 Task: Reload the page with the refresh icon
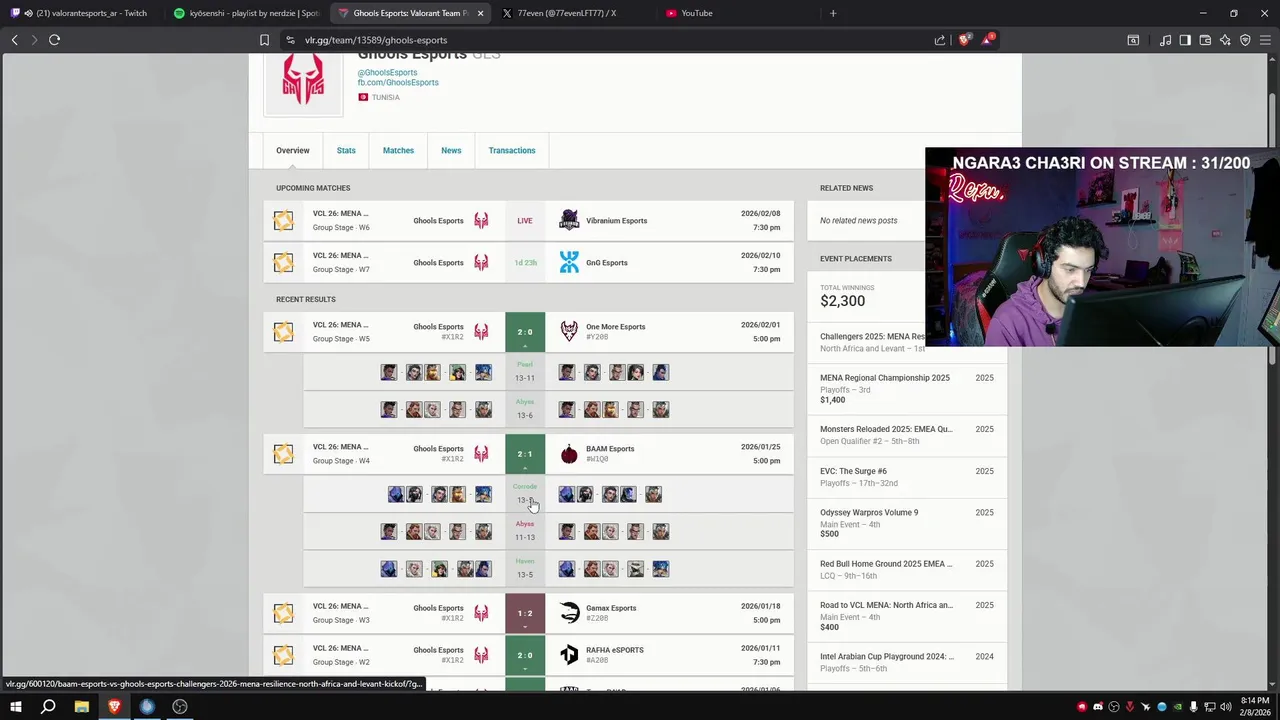tap(54, 40)
